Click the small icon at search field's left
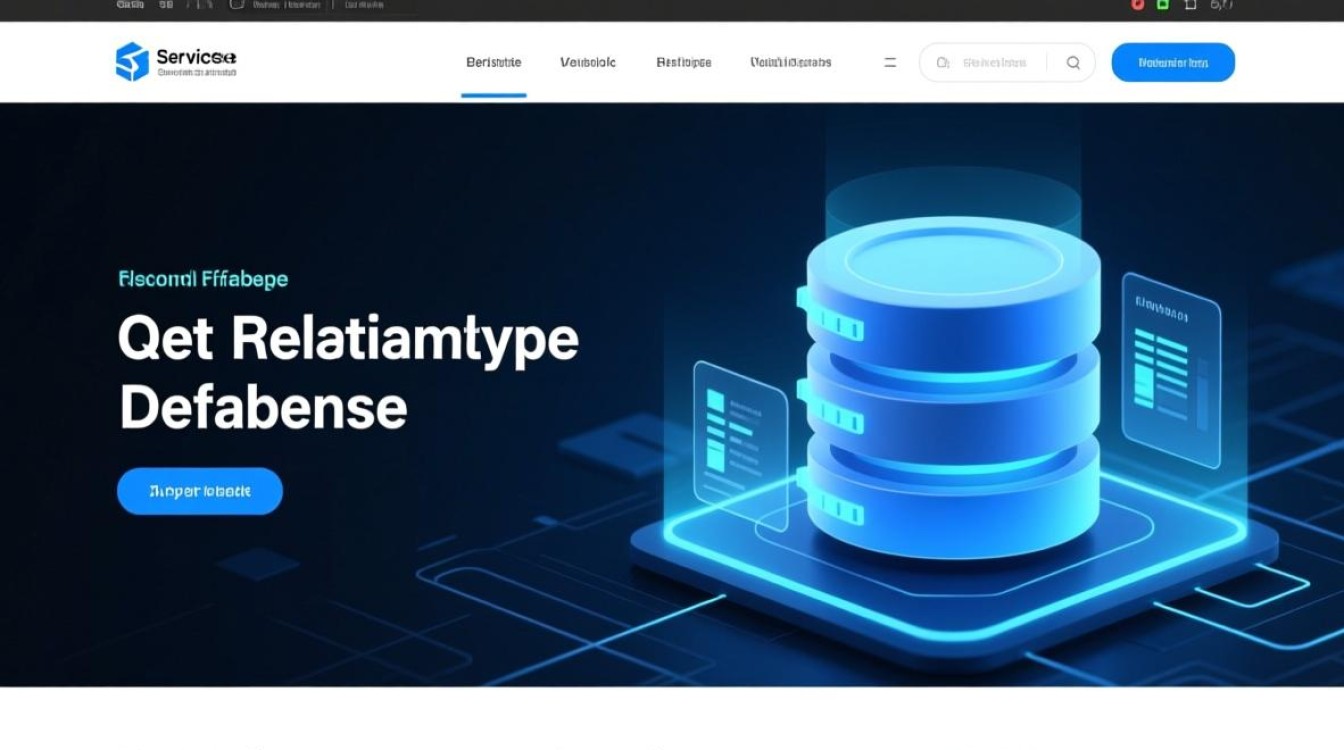 tap(942, 62)
